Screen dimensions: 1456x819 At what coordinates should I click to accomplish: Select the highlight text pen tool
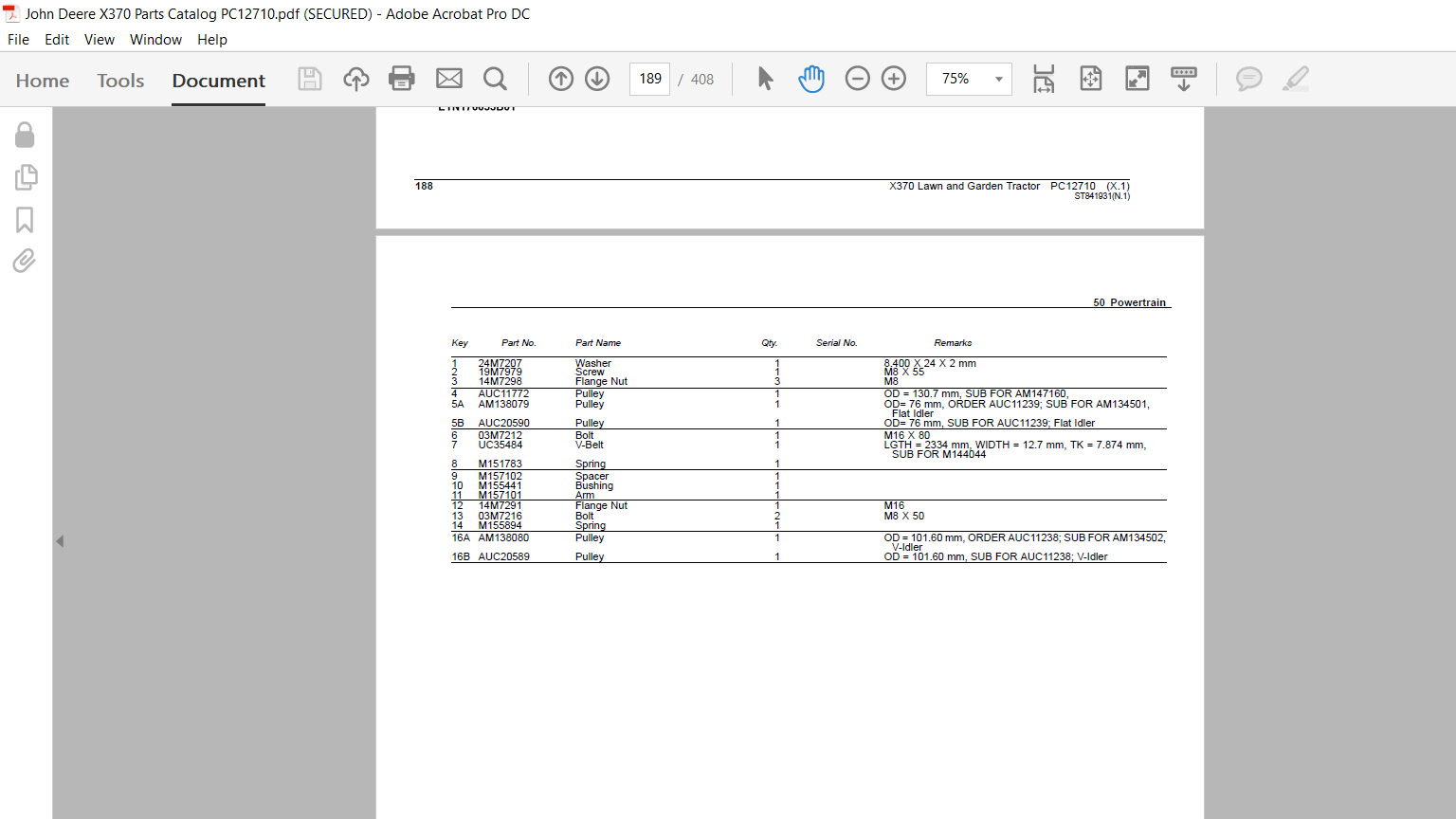pyautogui.click(x=1296, y=79)
